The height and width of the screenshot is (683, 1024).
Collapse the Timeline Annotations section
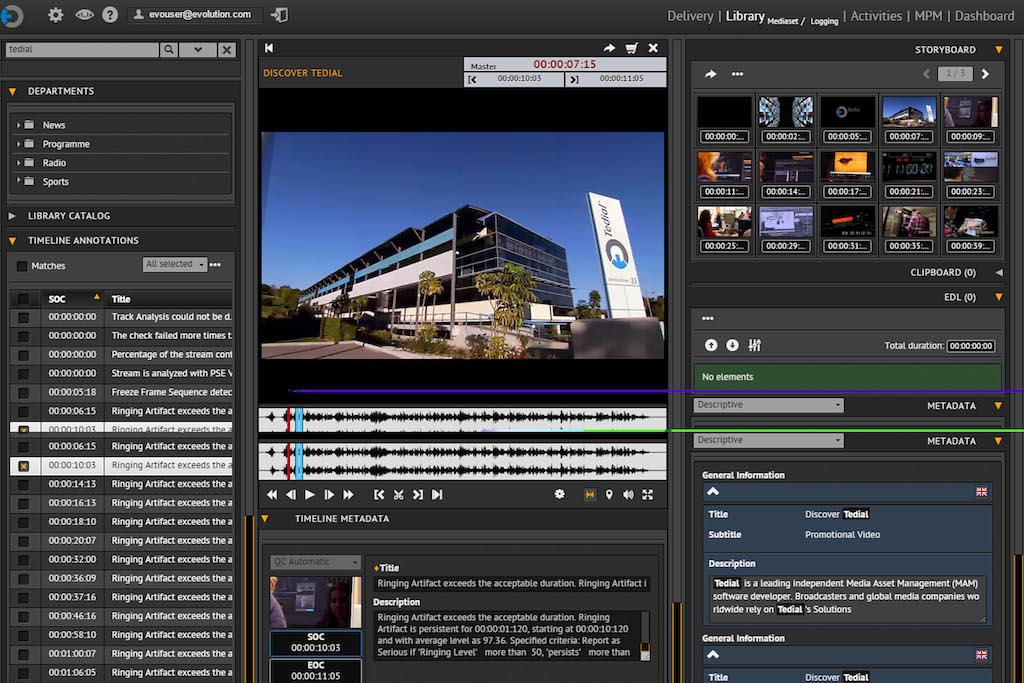(12, 240)
